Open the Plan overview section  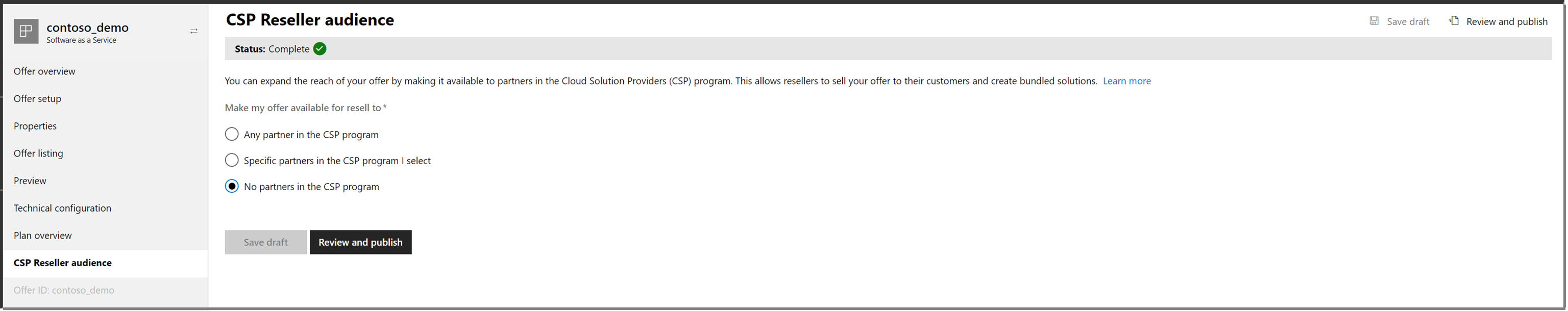(42, 235)
